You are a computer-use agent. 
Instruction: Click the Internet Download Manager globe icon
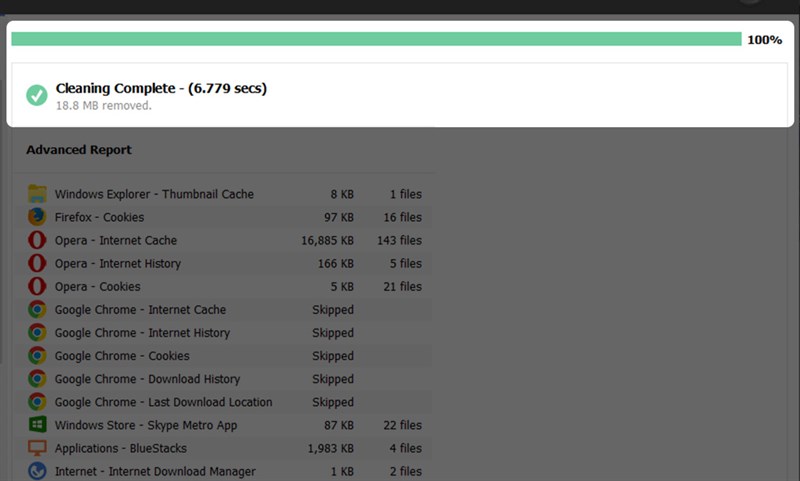point(37,471)
